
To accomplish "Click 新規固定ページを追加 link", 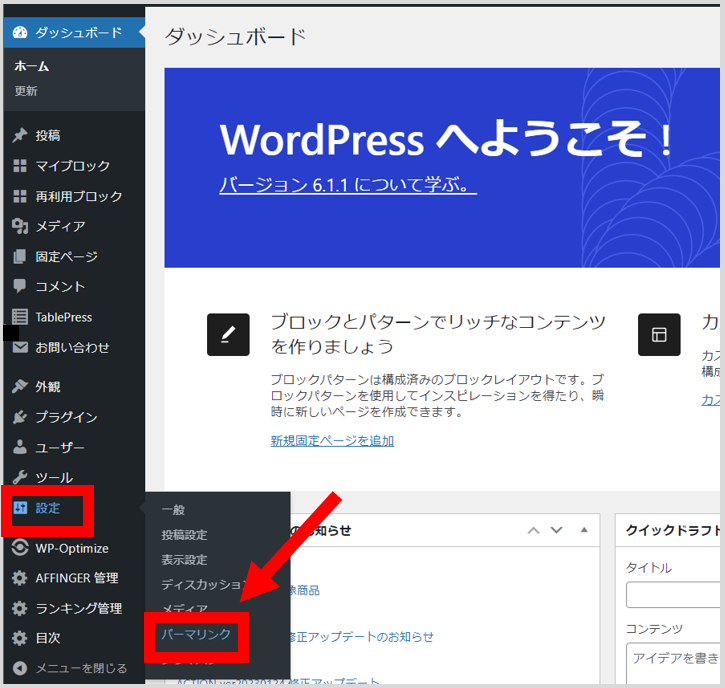I will click(x=332, y=441).
